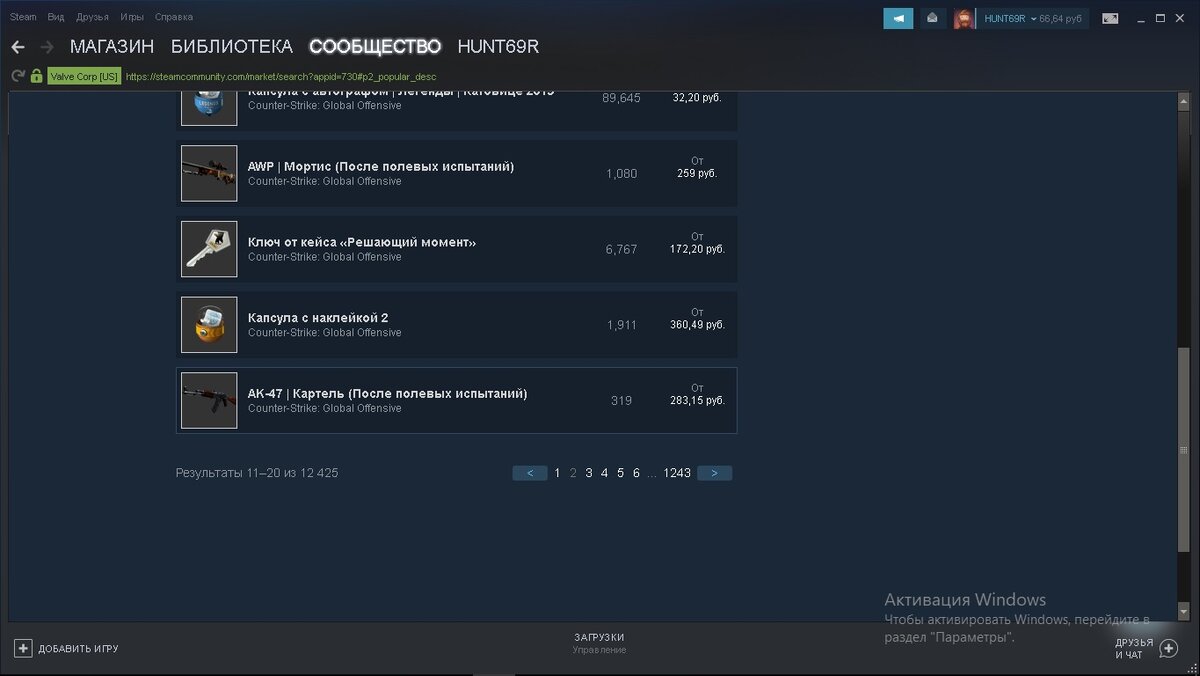Click Counter-Strike: Global Offensive under AWP Мортис

click(325, 181)
